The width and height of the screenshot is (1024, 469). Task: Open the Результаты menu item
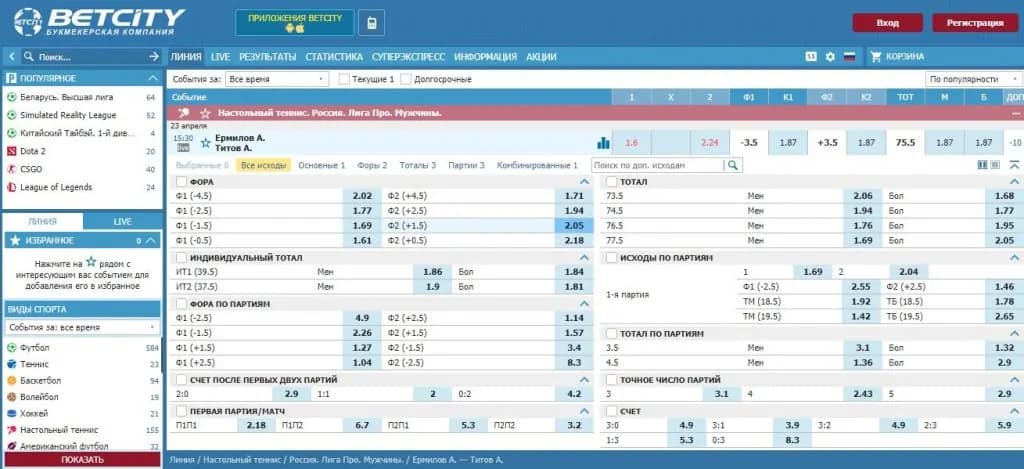pyautogui.click(x=267, y=57)
